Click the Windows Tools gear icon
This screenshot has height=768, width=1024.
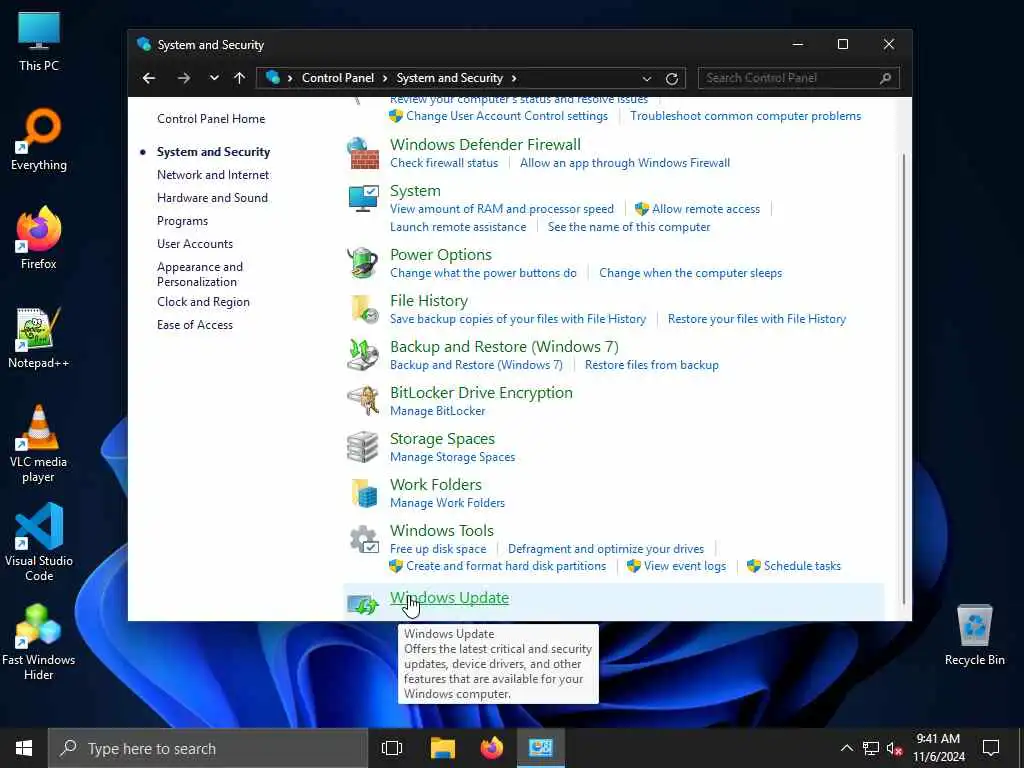coord(363,539)
